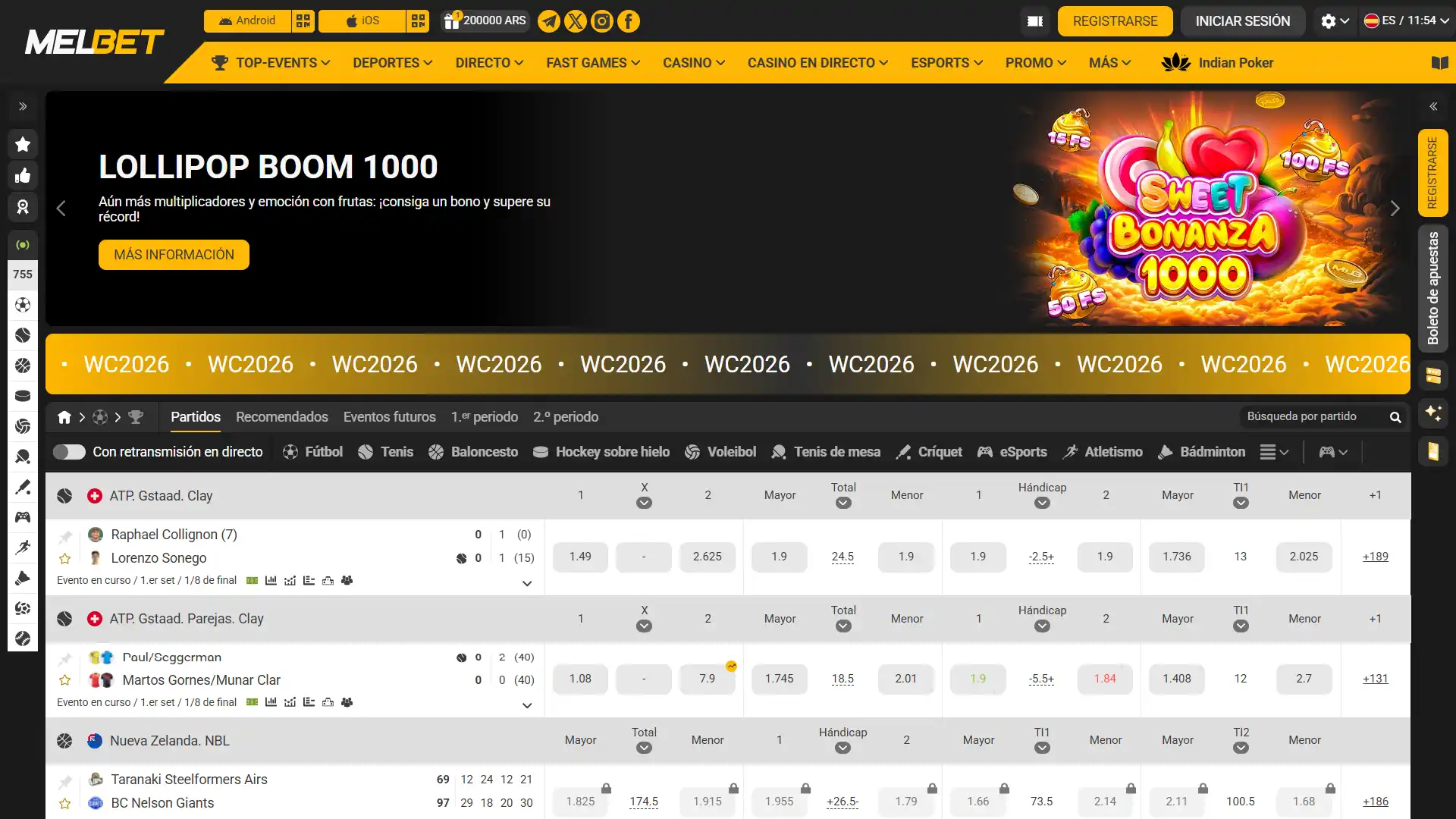Viewport: 1456px width, 819px height.
Task: Select basketball icon in left sidebar
Action: tap(23, 366)
